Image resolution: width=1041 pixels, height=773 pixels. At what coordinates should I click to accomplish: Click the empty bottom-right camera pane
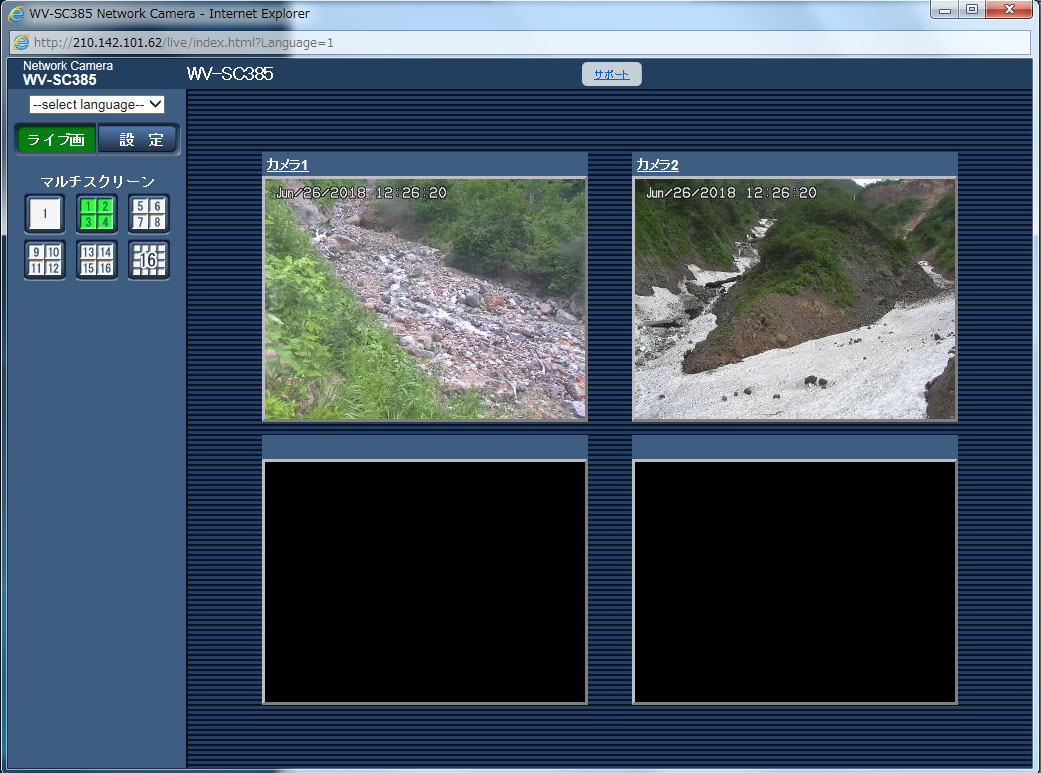coord(795,582)
